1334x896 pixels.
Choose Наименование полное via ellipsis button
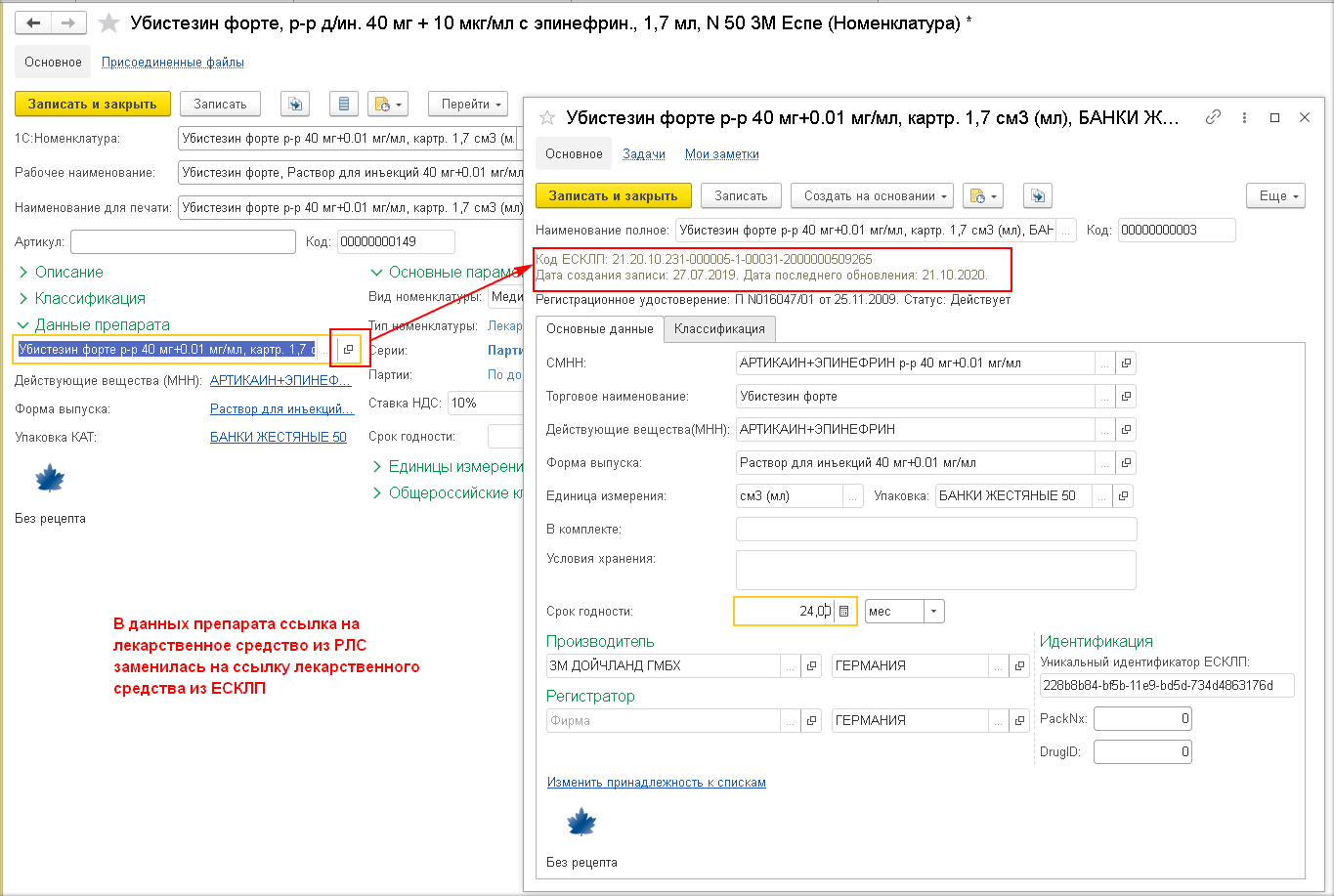point(1066,230)
